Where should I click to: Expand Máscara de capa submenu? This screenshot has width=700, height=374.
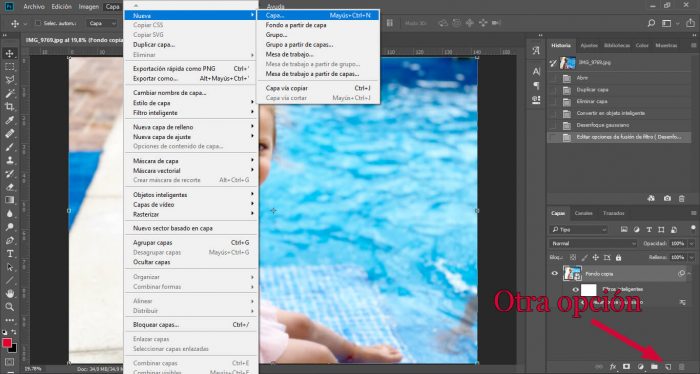tap(191, 161)
